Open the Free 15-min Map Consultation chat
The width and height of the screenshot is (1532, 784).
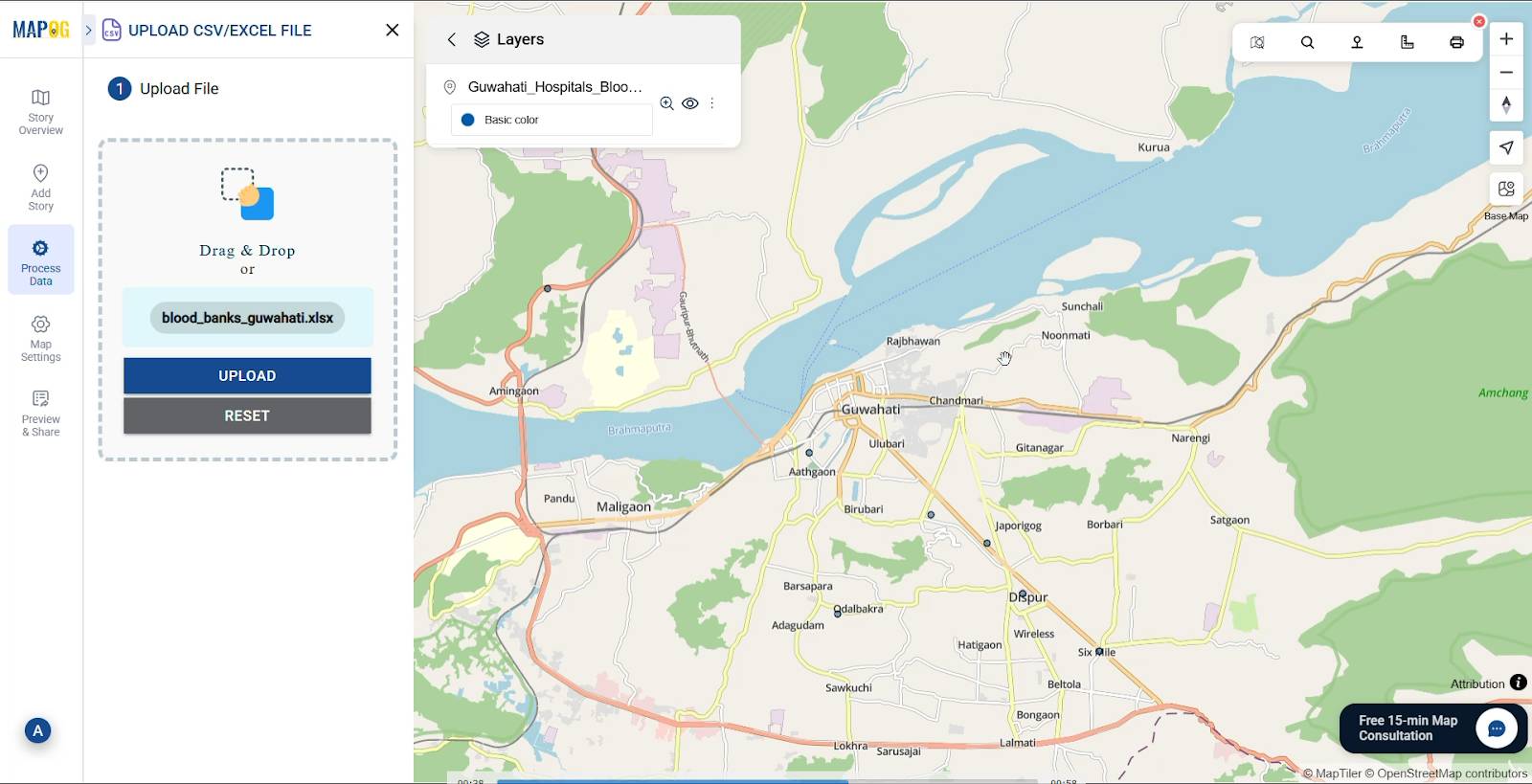(1433, 728)
